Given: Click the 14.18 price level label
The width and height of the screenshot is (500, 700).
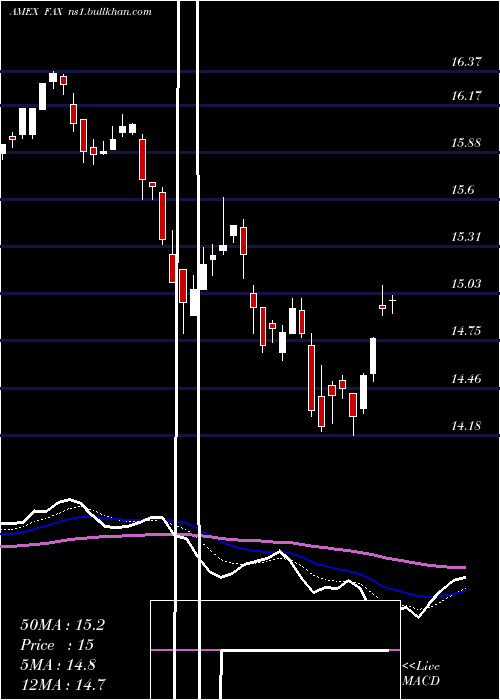Looking at the screenshot, I should pos(466,426).
